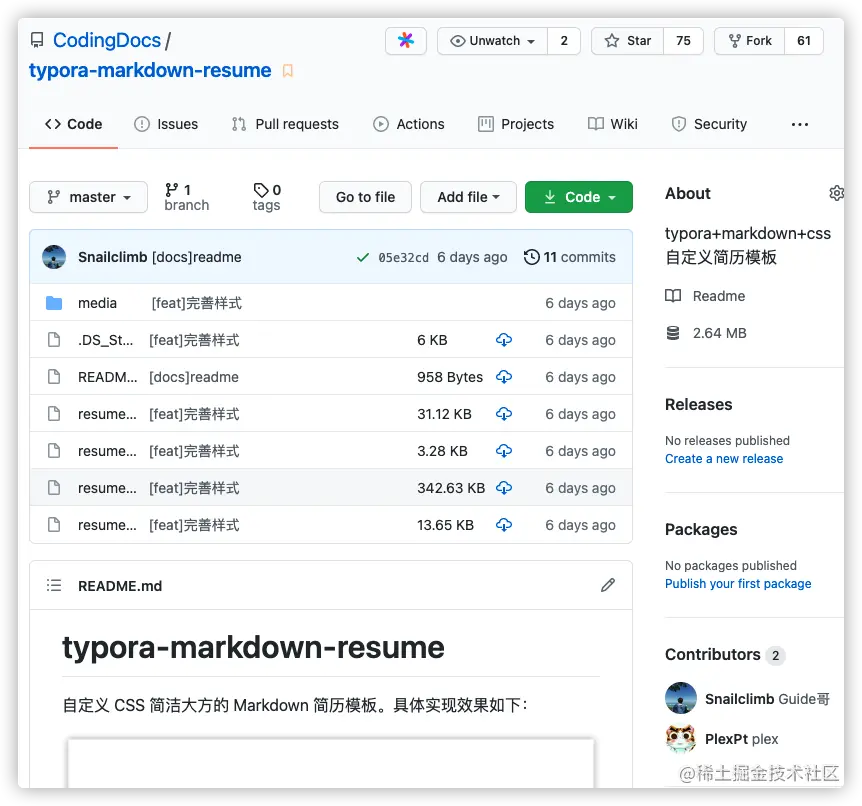Open the Wiki tab
862x806 pixels.
(612, 124)
